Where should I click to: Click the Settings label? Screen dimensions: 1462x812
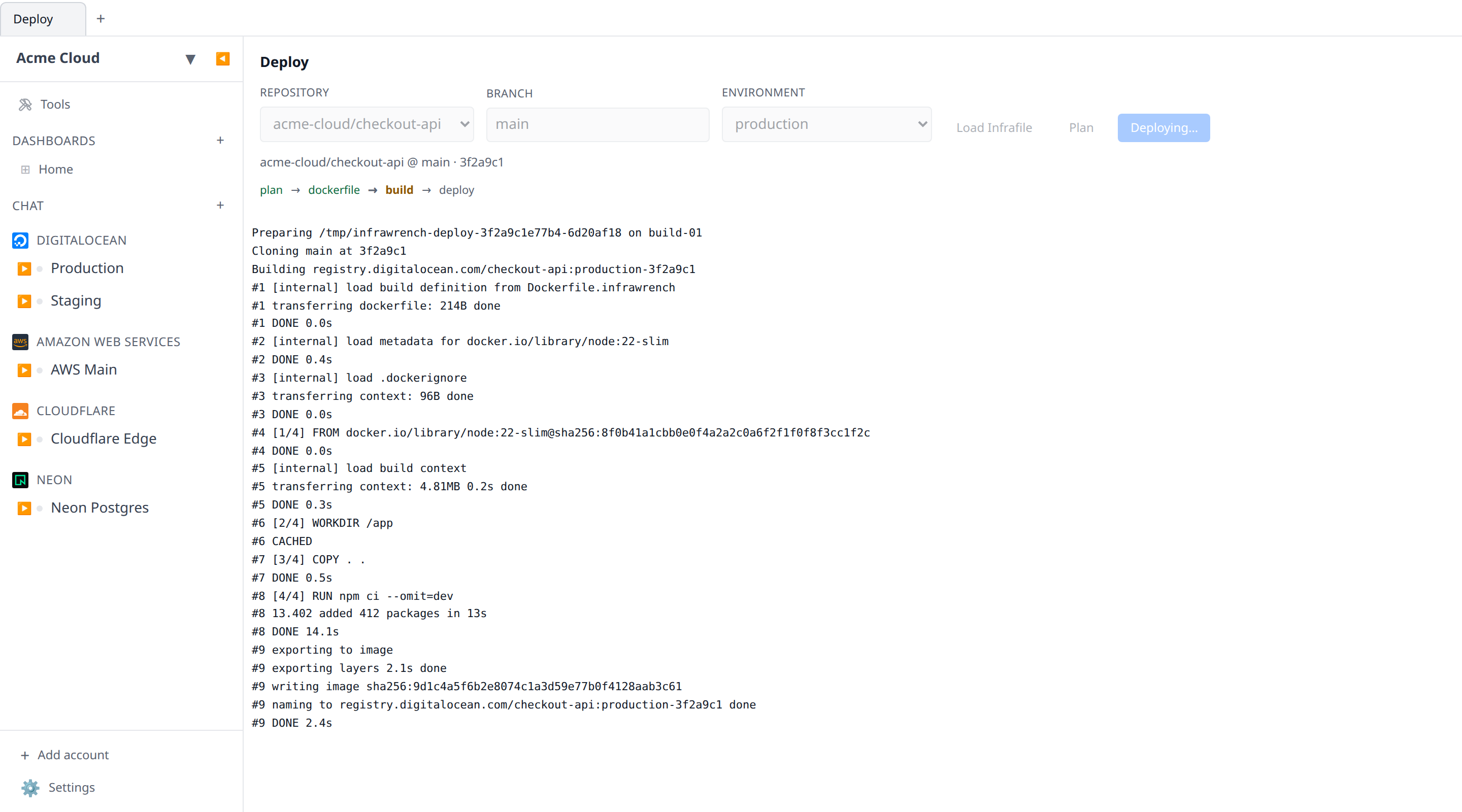pyautogui.click(x=72, y=788)
